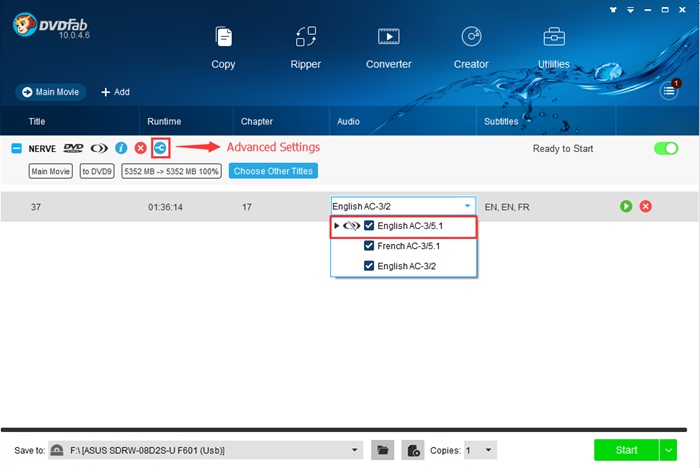
Task: Maximize the DVDFab window
Action: [665, 9]
